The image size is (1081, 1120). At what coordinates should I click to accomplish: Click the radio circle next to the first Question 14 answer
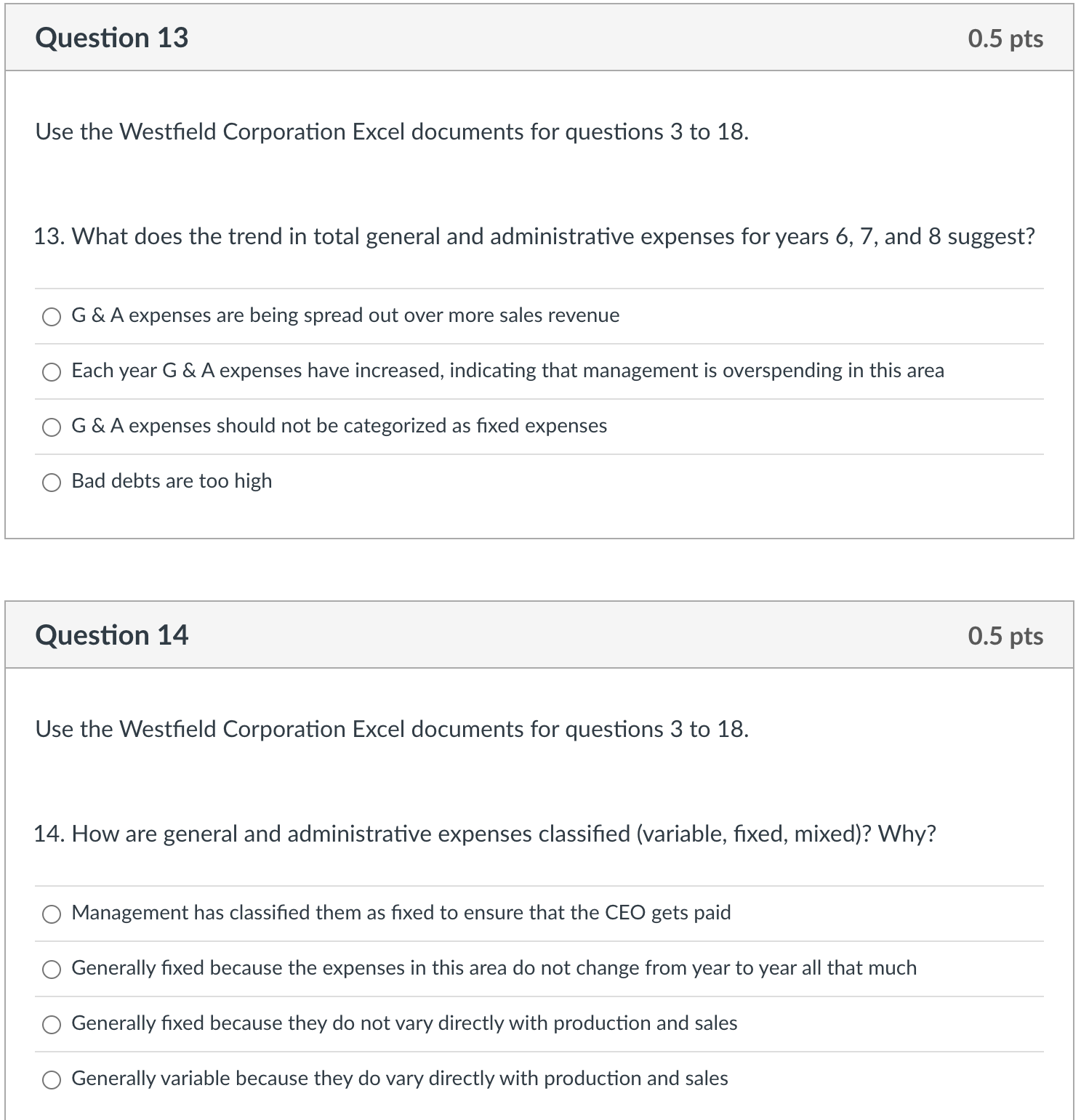52,914
